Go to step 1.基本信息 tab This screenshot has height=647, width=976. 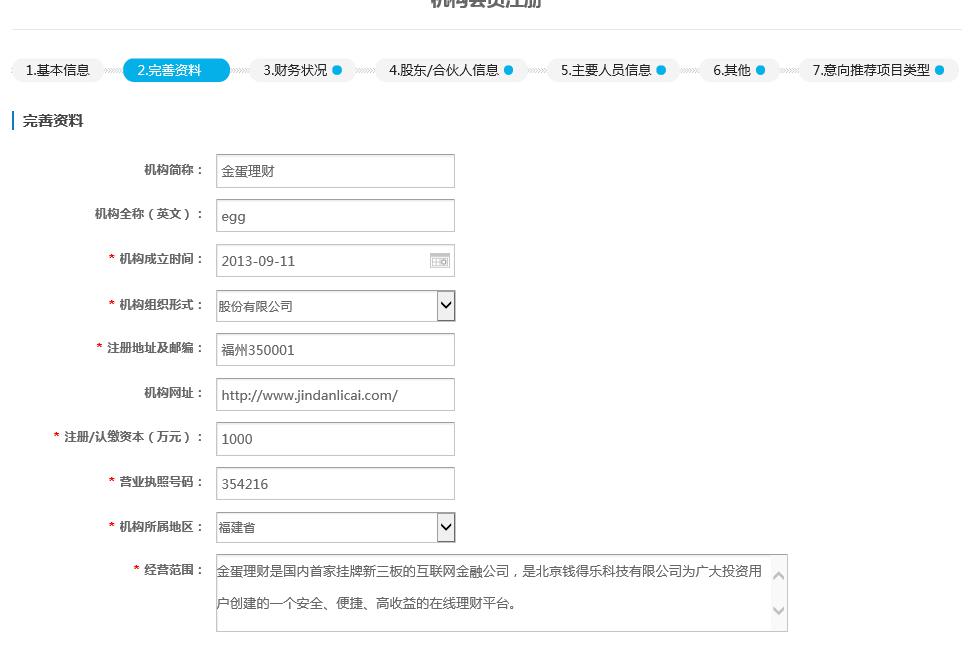click(58, 70)
